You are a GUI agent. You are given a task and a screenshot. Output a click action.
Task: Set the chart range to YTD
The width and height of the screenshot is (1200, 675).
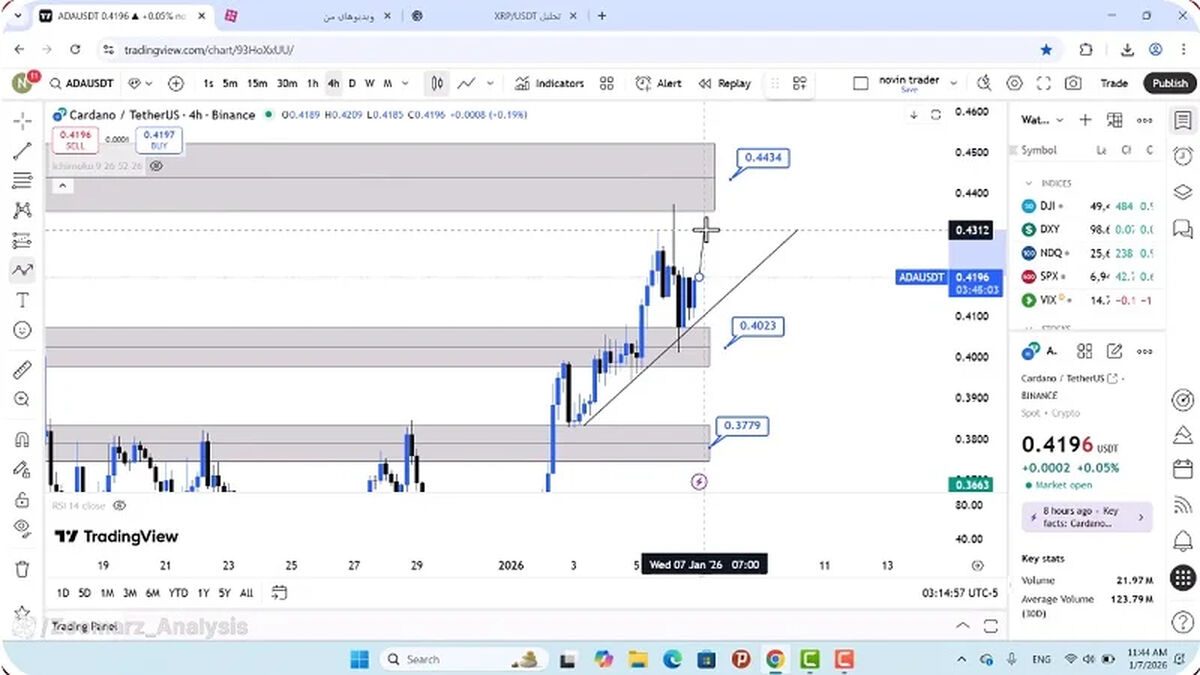(178, 593)
